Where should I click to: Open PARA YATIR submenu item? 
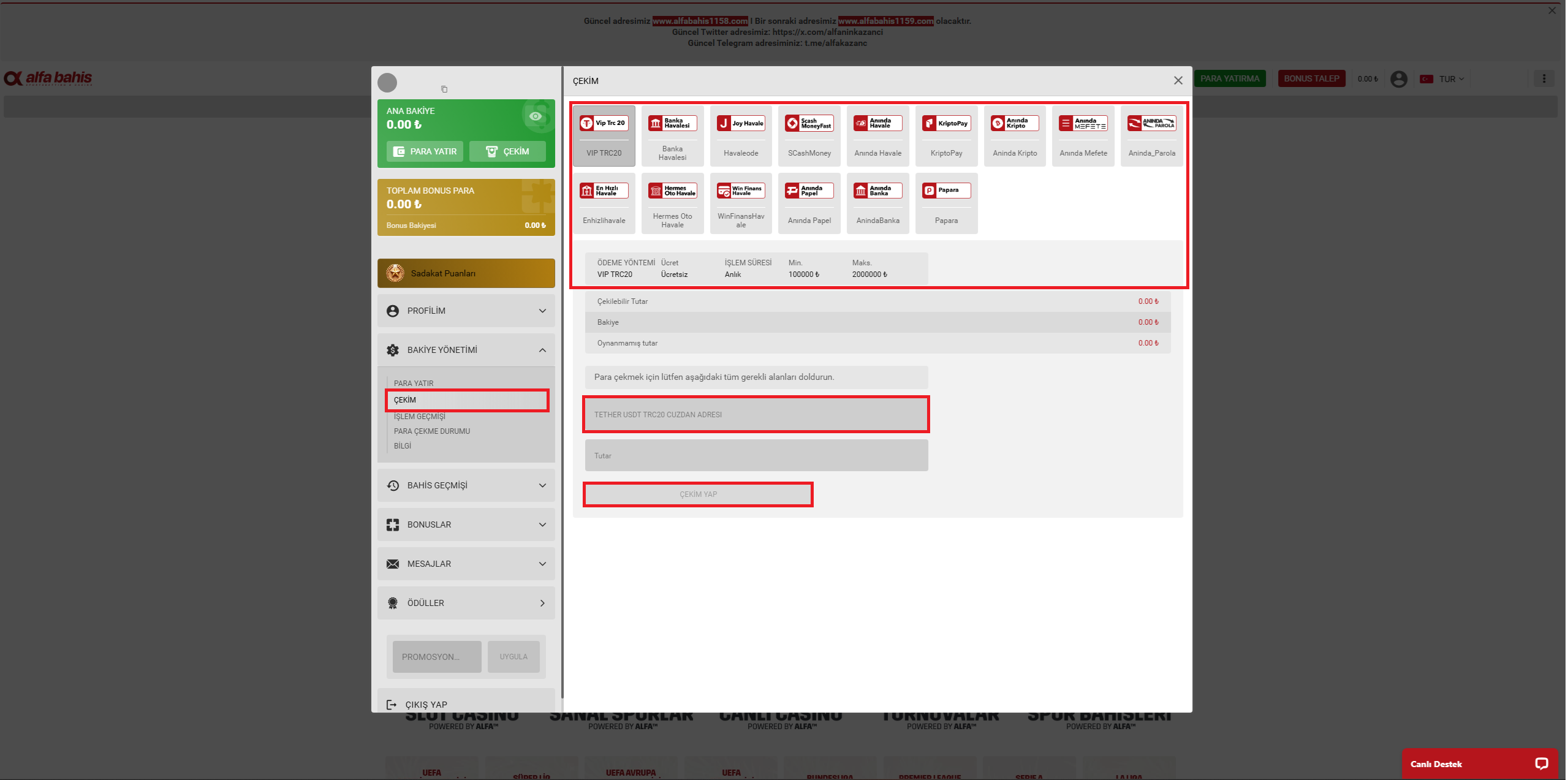pyautogui.click(x=414, y=384)
